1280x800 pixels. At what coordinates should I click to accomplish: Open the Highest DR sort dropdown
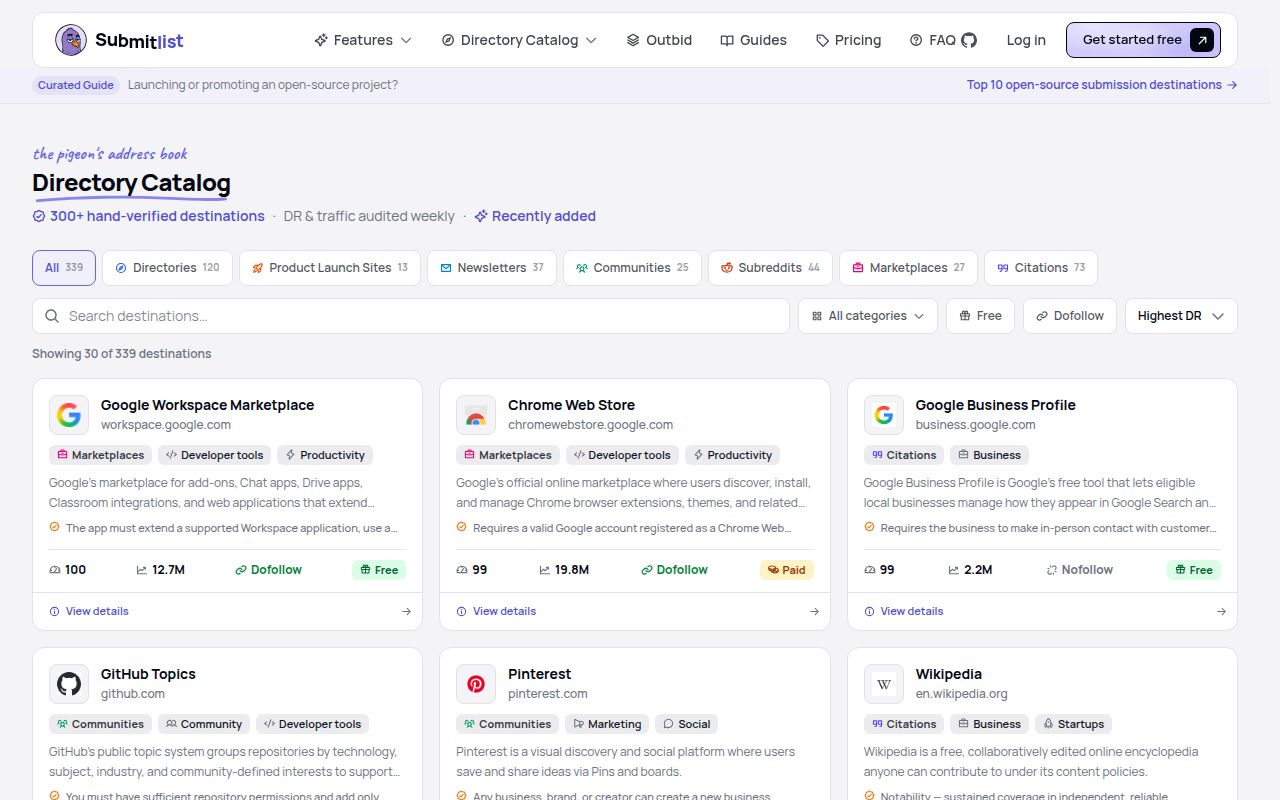[x=1181, y=316]
